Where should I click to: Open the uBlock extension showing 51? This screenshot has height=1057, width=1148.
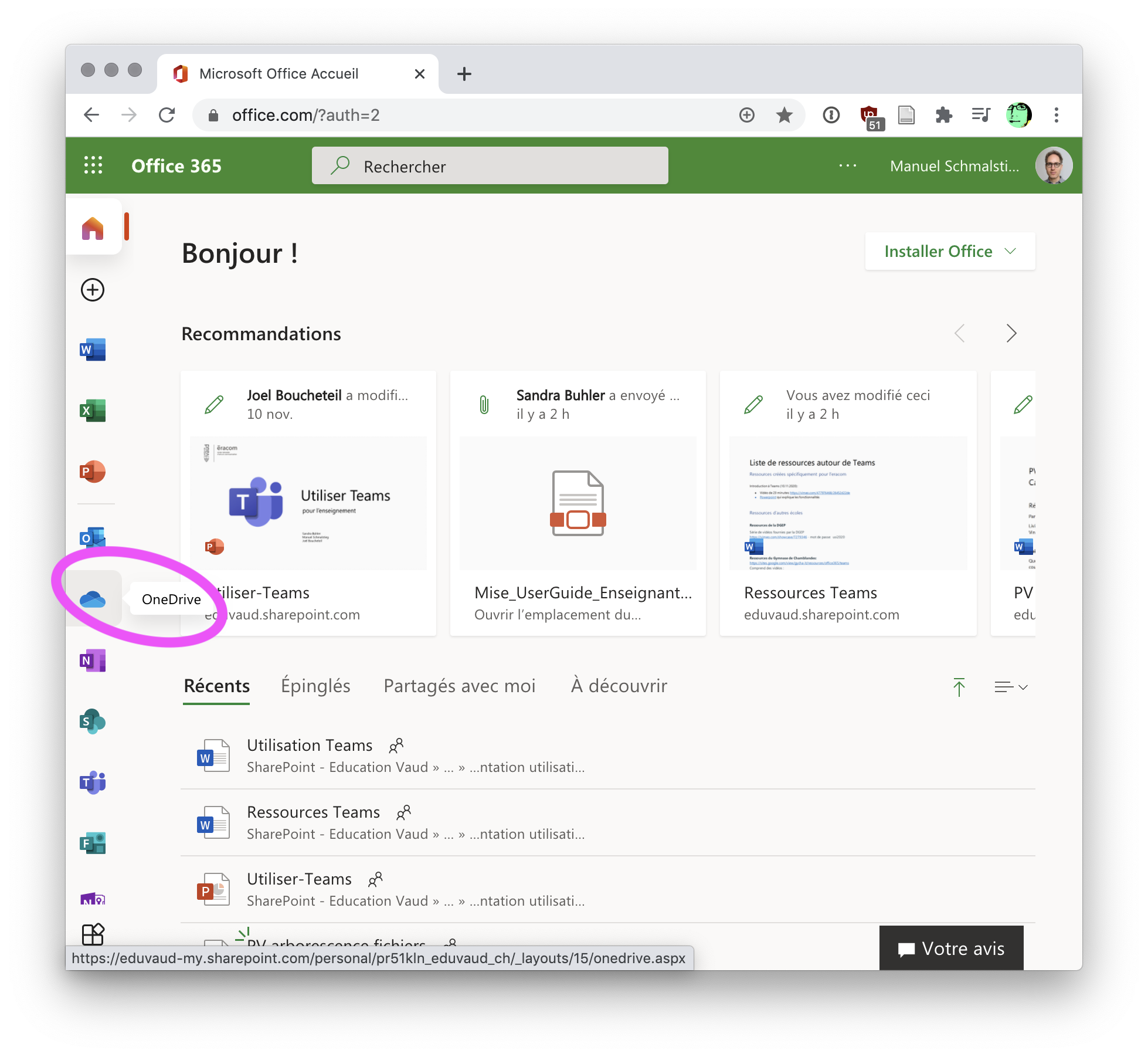tap(871, 117)
